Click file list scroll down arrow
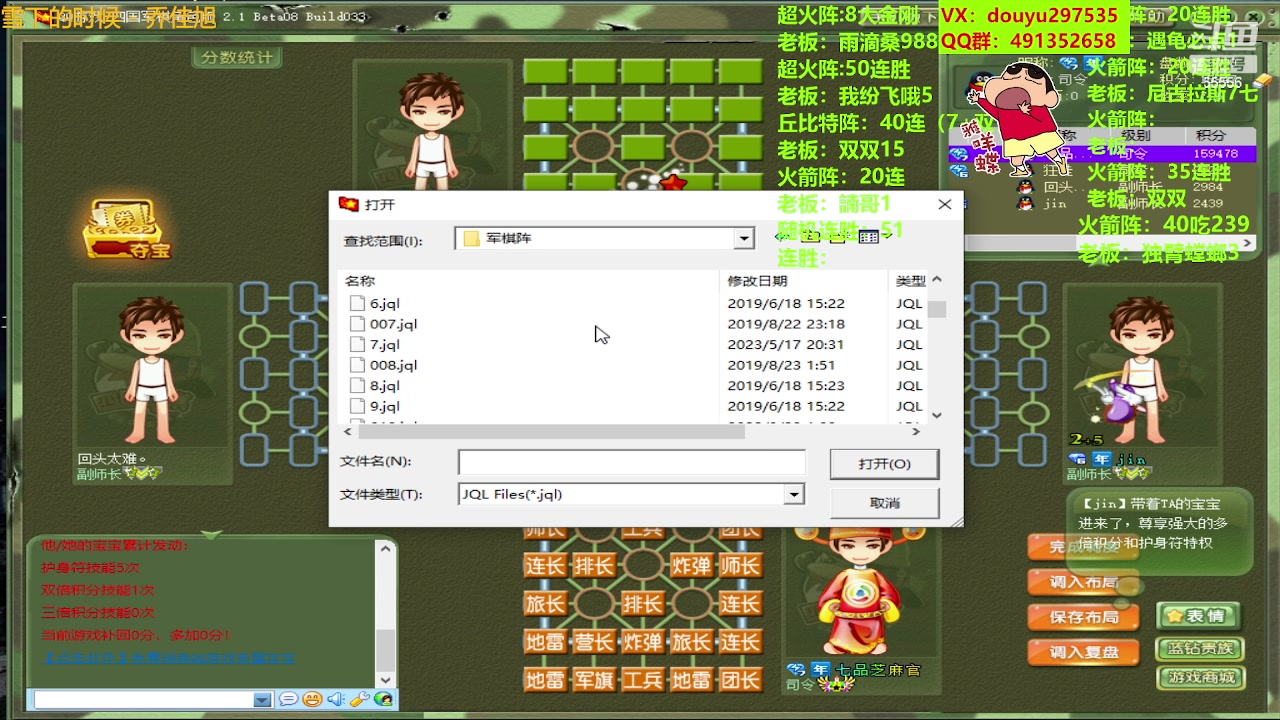The height and width of the screenshot is (720, 1280). (x=936, y=414)
